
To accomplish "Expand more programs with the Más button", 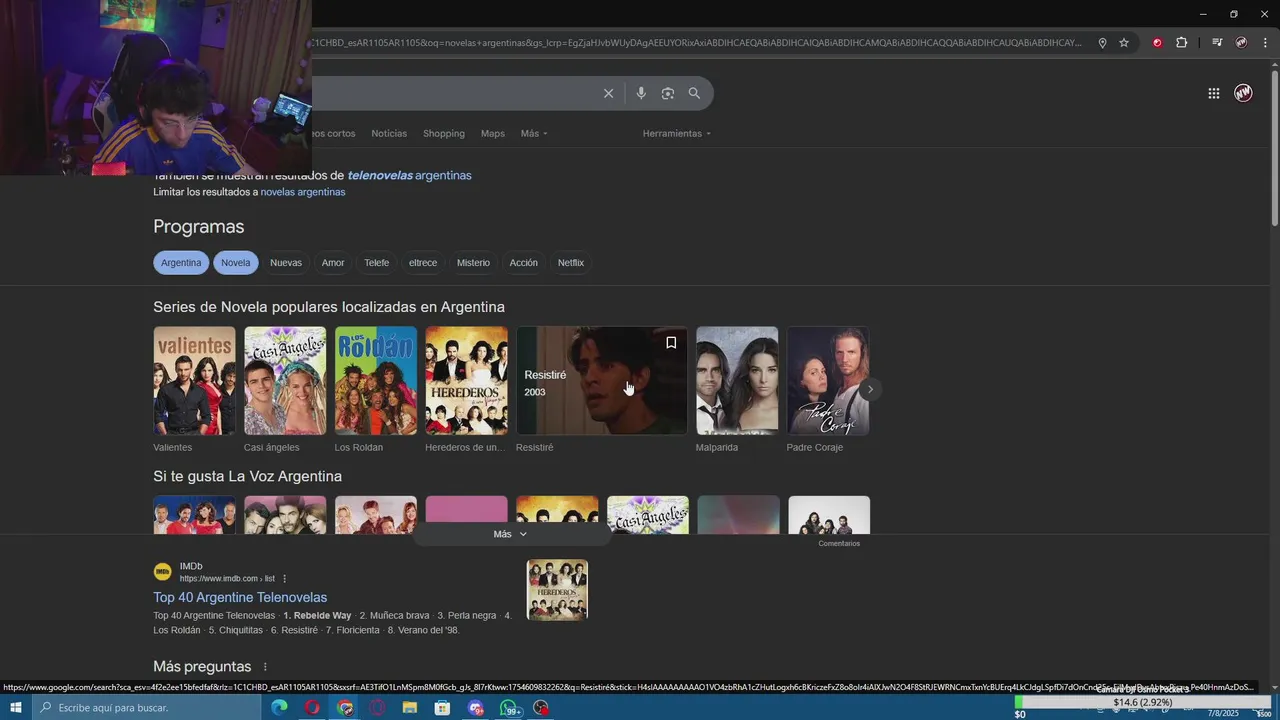I will (510, 534).
